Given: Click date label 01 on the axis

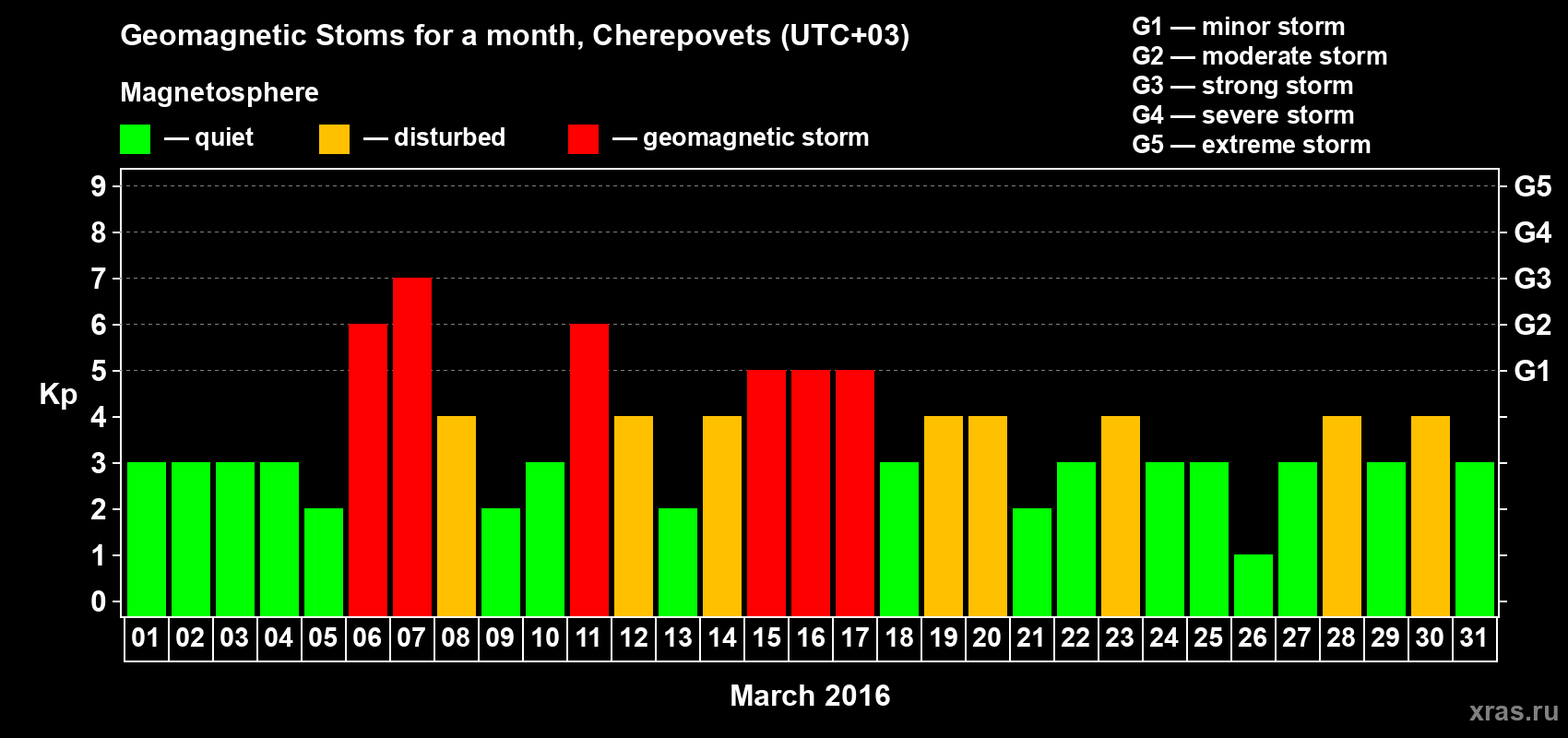Looking at the screenshot, I should point(146,638).
